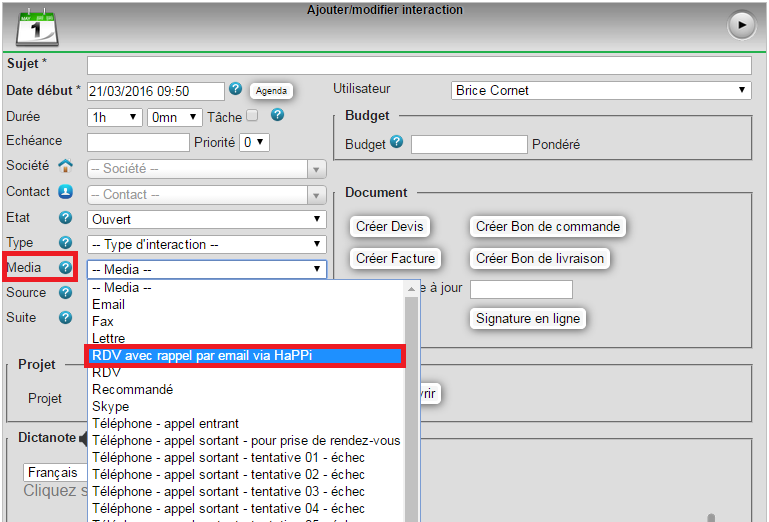The image size is (769, 522).
Task: Open the Contact combo box
Action: click(206, 195)
